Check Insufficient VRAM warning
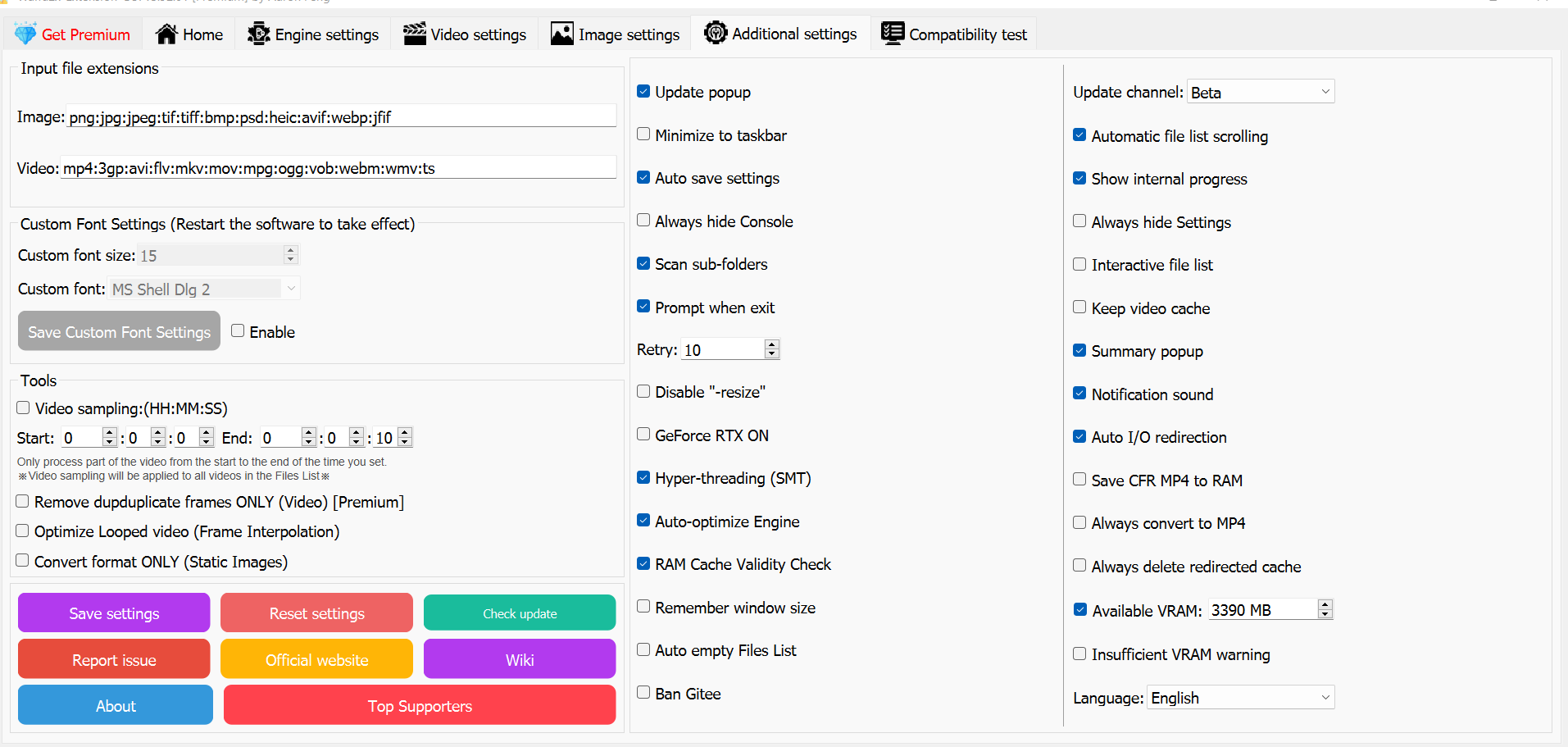This screenshot has width=1568, height=747. [x=1079, y=654]
